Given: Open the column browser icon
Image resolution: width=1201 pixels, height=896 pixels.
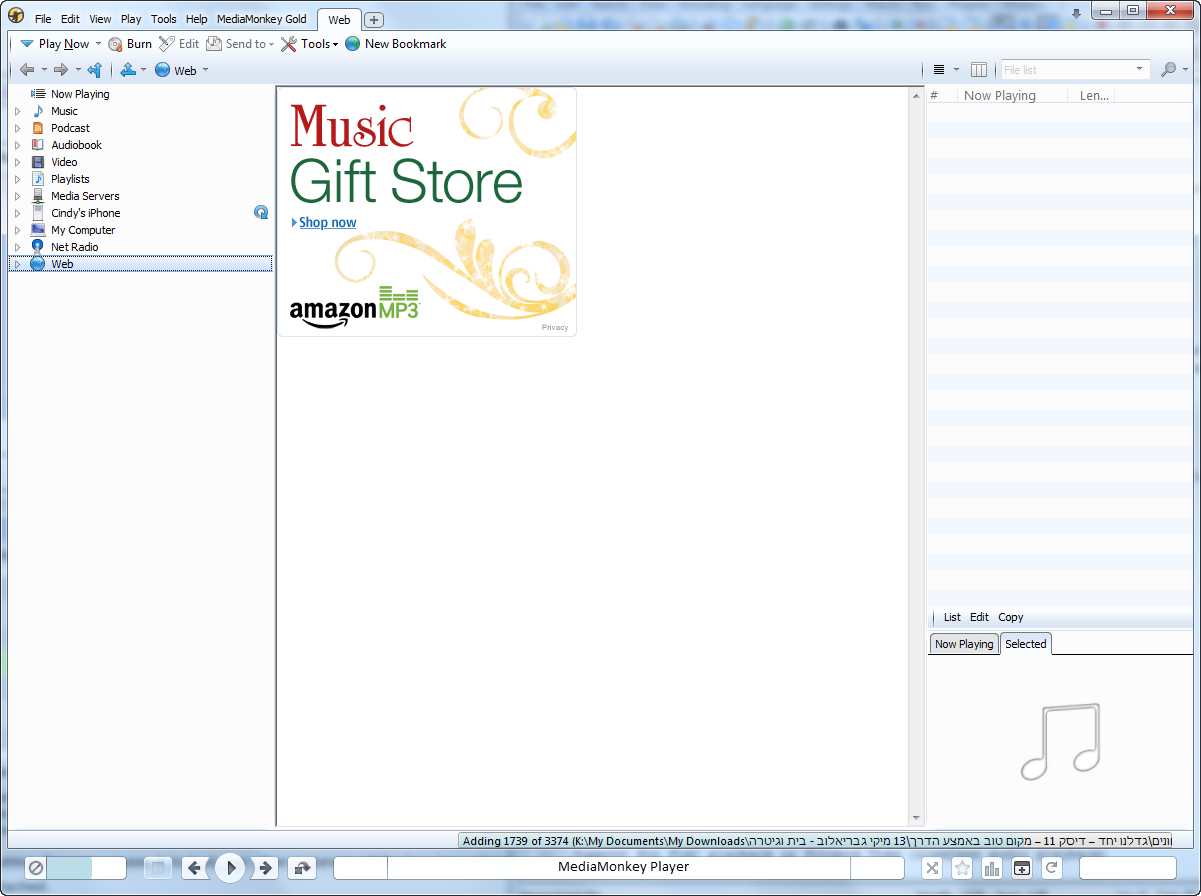Looking at the screenshot, I should [x=979, y=70].
